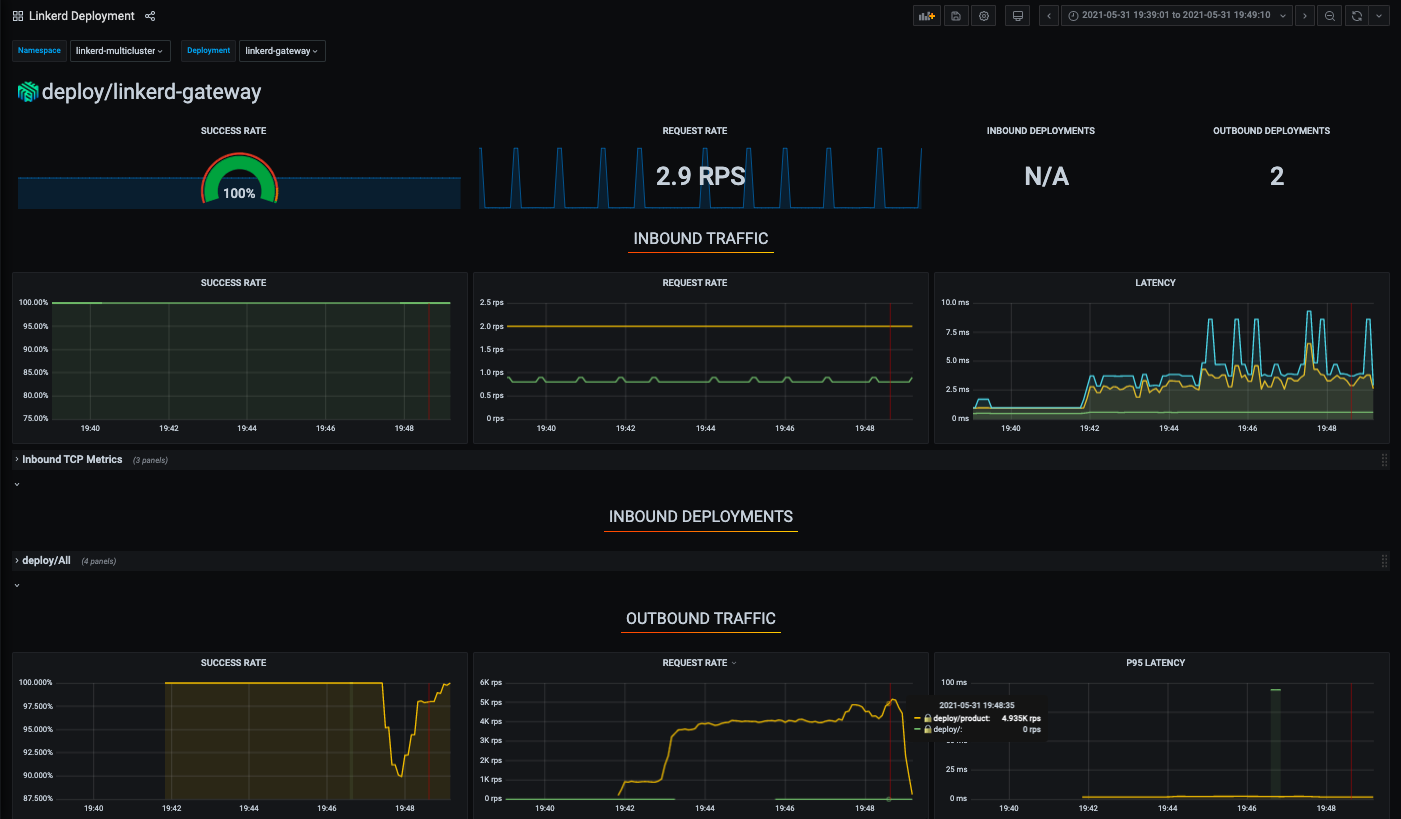Open dashboard settings with the gear icon
The height and width of the screenshot is (819, 1401).
click(983, 15)
